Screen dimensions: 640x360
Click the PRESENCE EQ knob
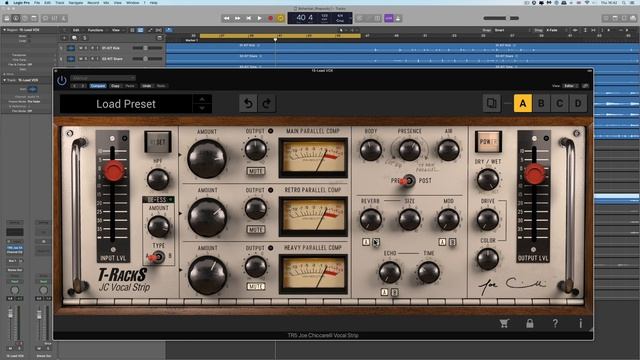click(409, 150)
